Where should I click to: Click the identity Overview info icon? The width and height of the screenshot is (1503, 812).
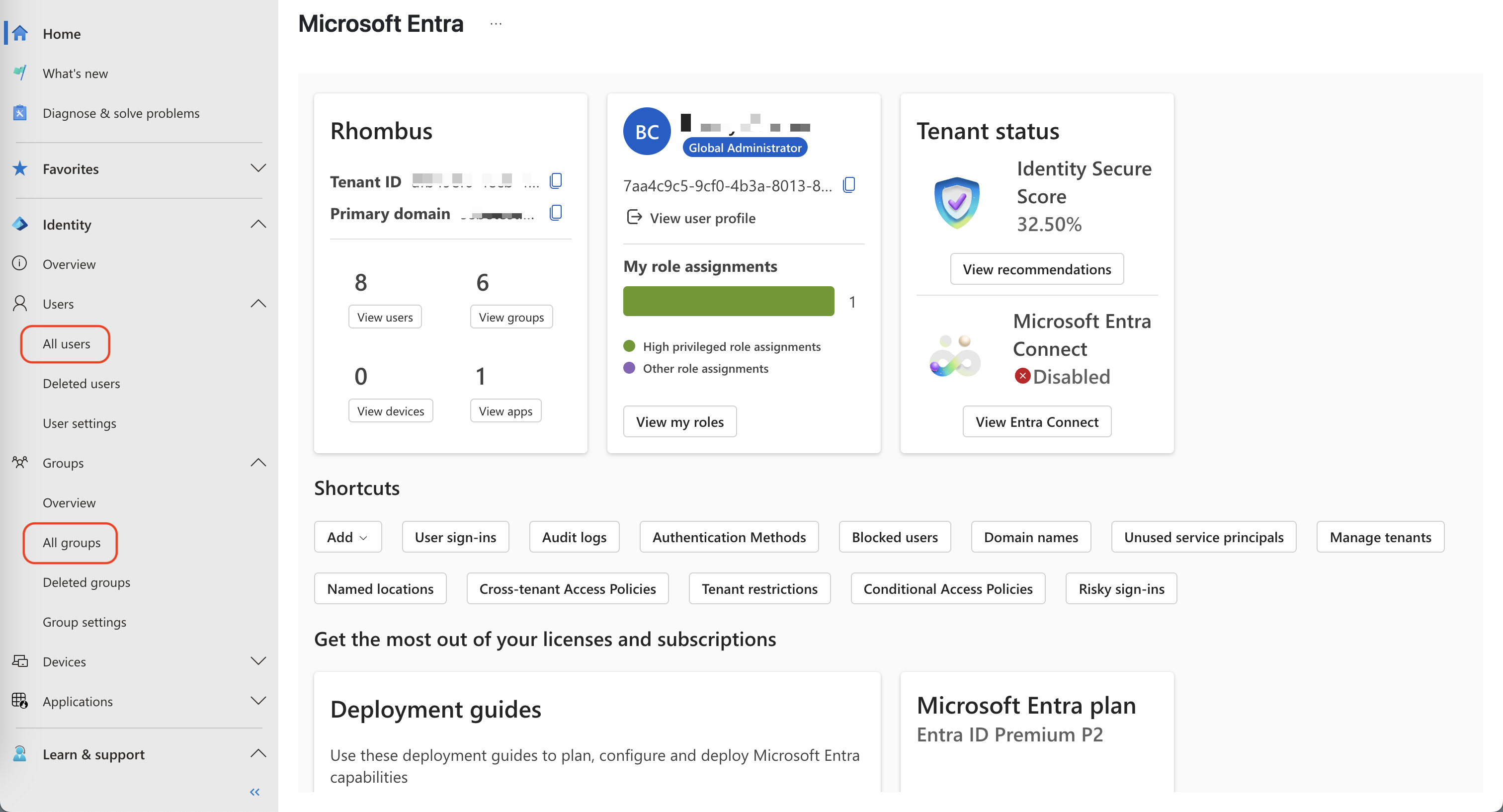pyautogui.click(x=20, y=264)
